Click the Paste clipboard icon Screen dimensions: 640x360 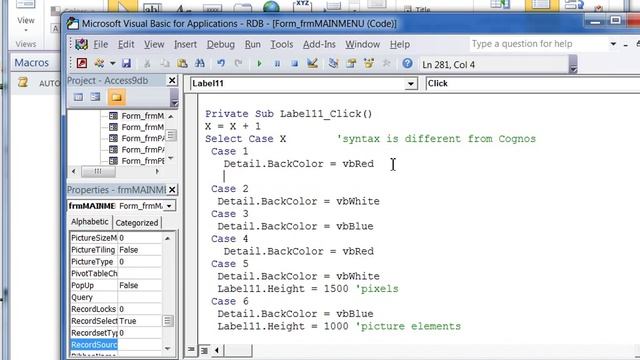click(182, 63)
